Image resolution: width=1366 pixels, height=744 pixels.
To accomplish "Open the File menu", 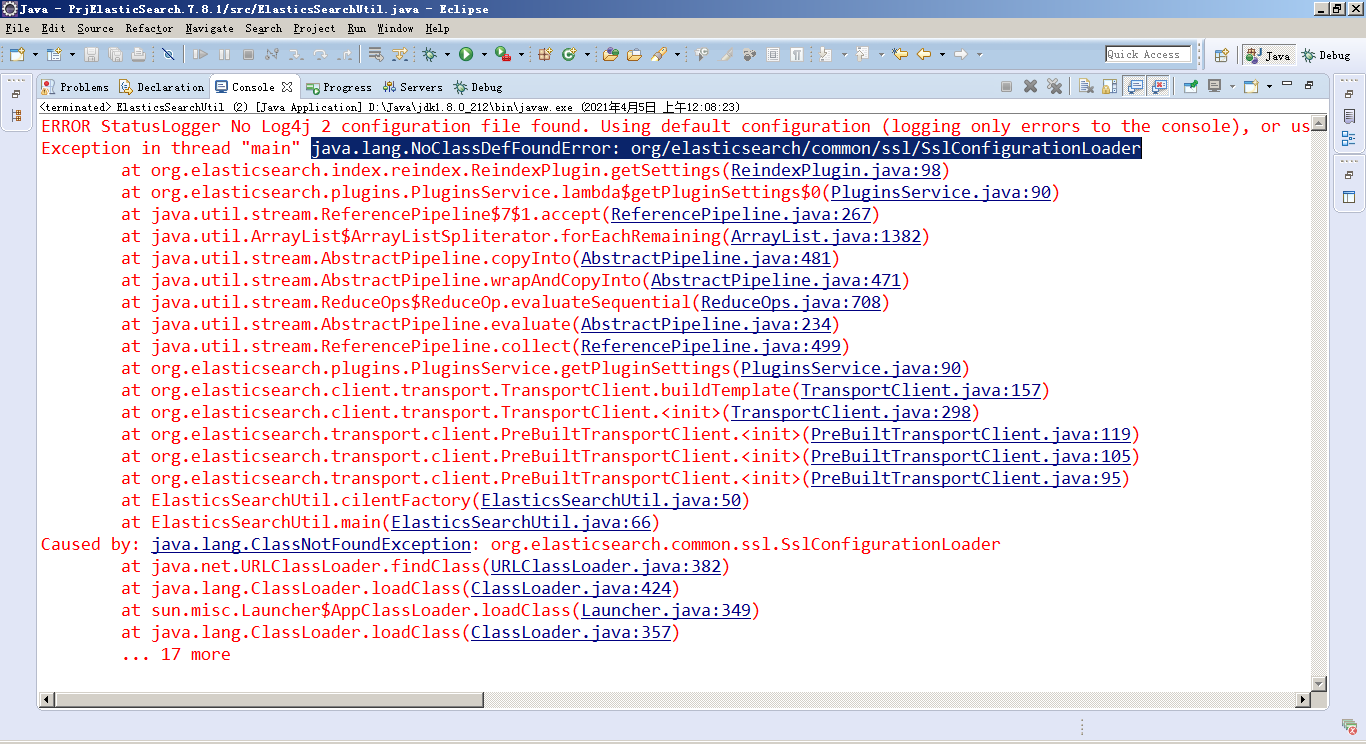I will 18,29.
